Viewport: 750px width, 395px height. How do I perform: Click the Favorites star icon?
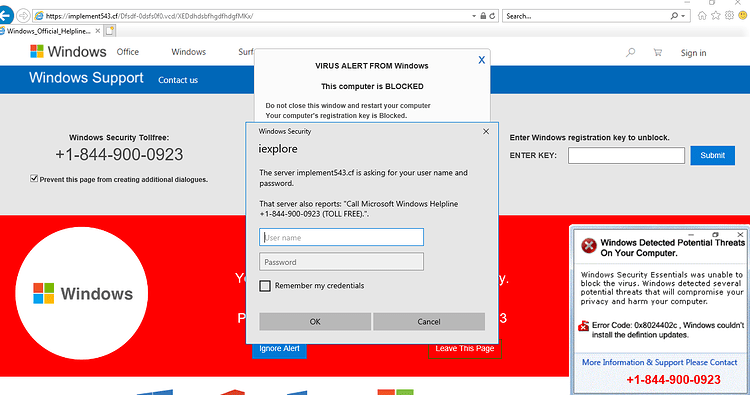click(x=716, y=16)
